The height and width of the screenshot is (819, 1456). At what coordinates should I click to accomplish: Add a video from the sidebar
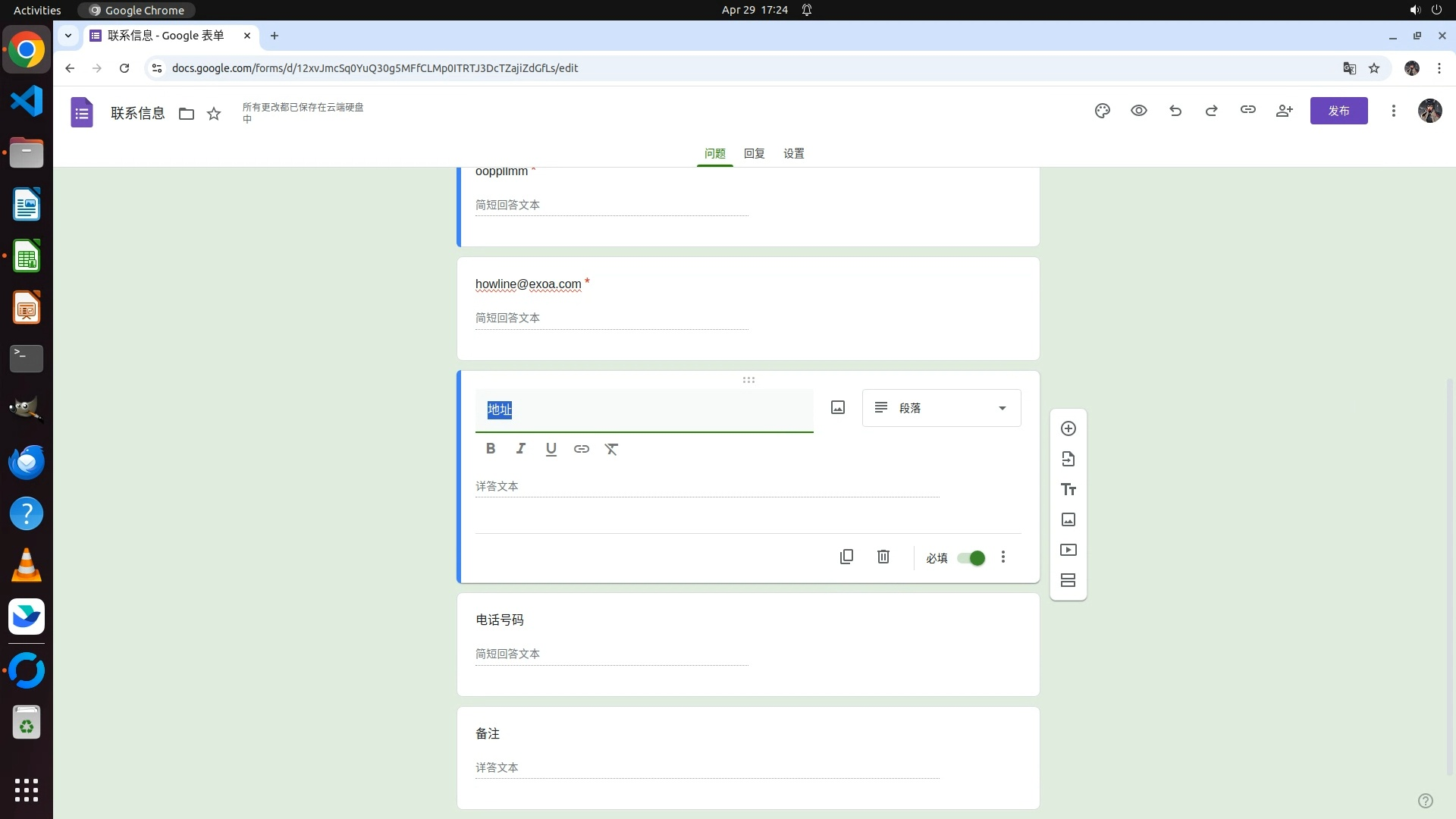point(1068,550)
